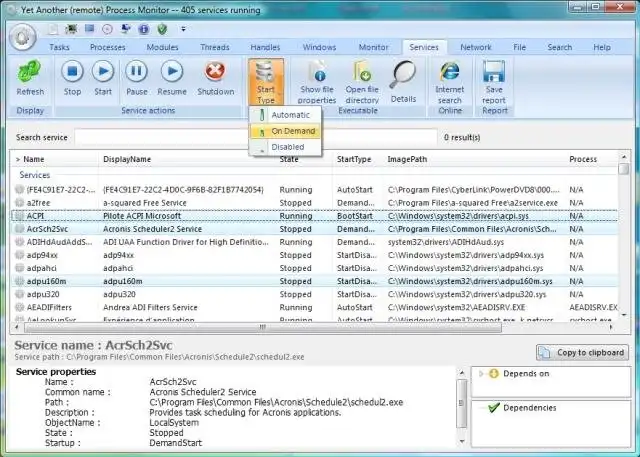Show file properties of the executable
The image size is (640, 457).
pos(317,82)
